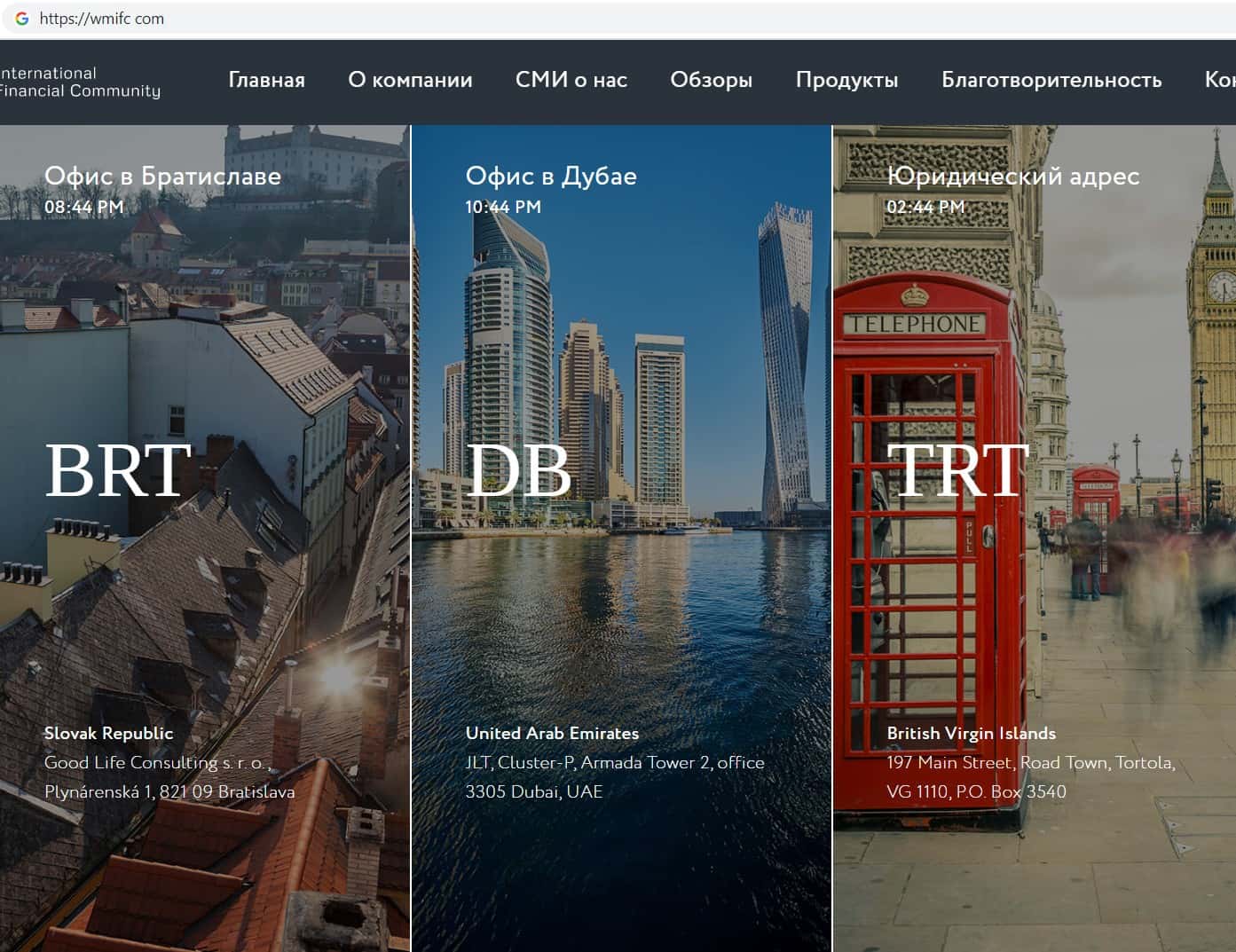Click the British Virgin Islands country label

pyautogui.click(x=972, y=733)
